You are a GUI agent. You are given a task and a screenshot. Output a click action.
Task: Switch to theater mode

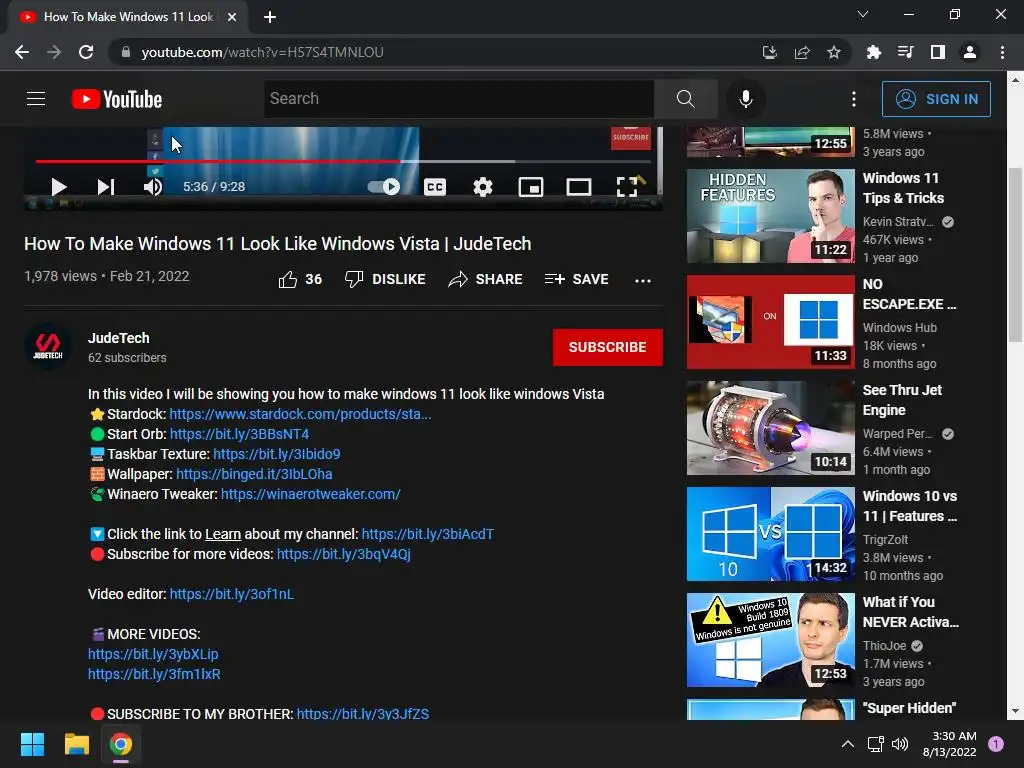[579, 187]
